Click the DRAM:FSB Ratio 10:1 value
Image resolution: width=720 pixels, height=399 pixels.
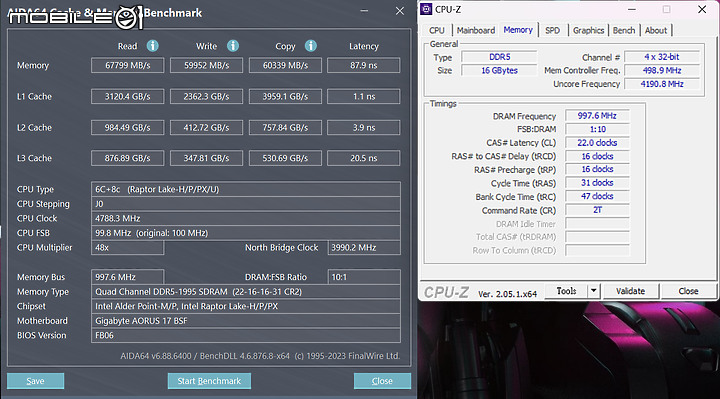point(364,277)
